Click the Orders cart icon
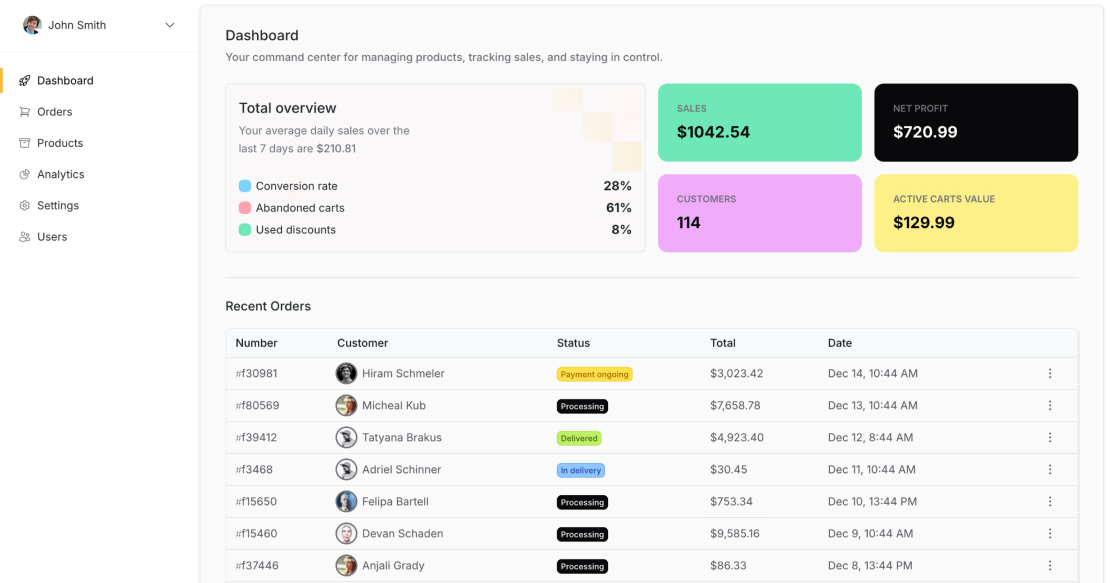Viewport: 1110px width, 583px height. click(25, 112)
